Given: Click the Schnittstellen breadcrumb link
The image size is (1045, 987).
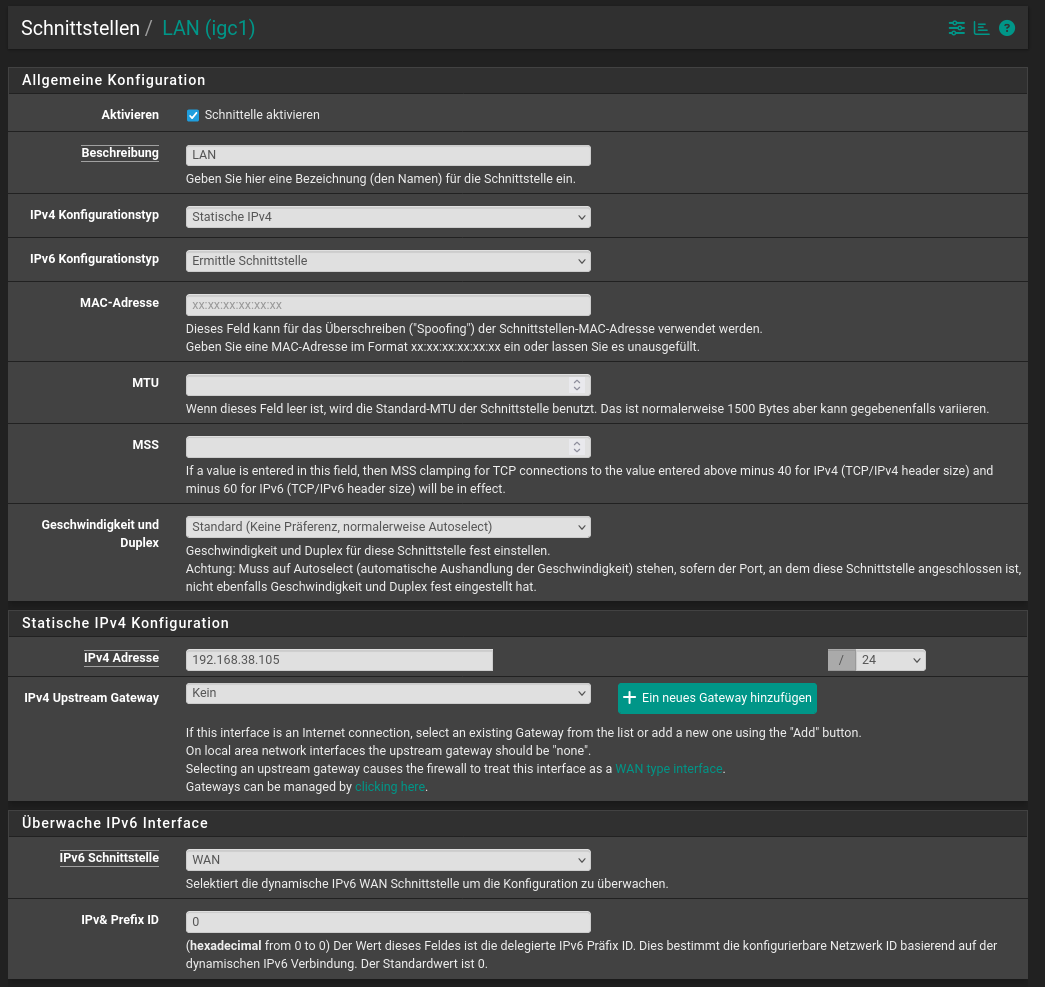Looking at the screenshot, I should tap(80, 28).
